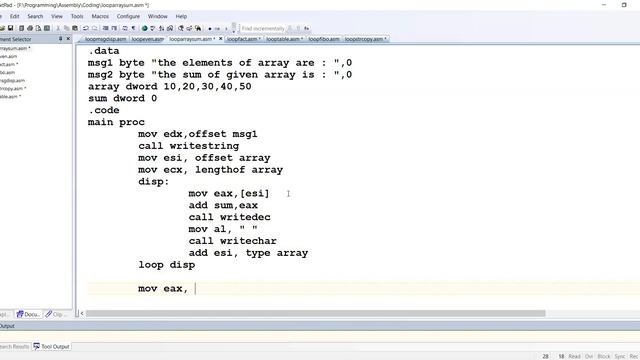Switch to the loopeven.asm tab
640x360 pixels.
[x=148, y=39]
